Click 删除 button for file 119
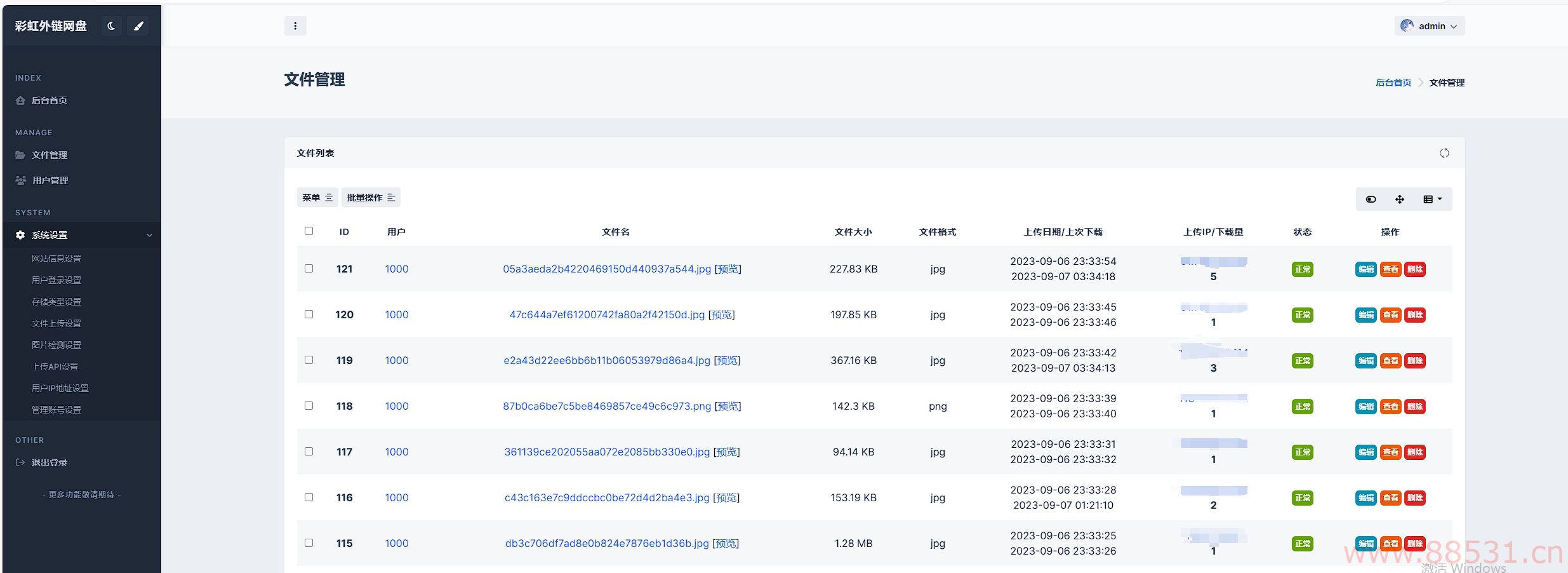 [x=1415, y=361]
